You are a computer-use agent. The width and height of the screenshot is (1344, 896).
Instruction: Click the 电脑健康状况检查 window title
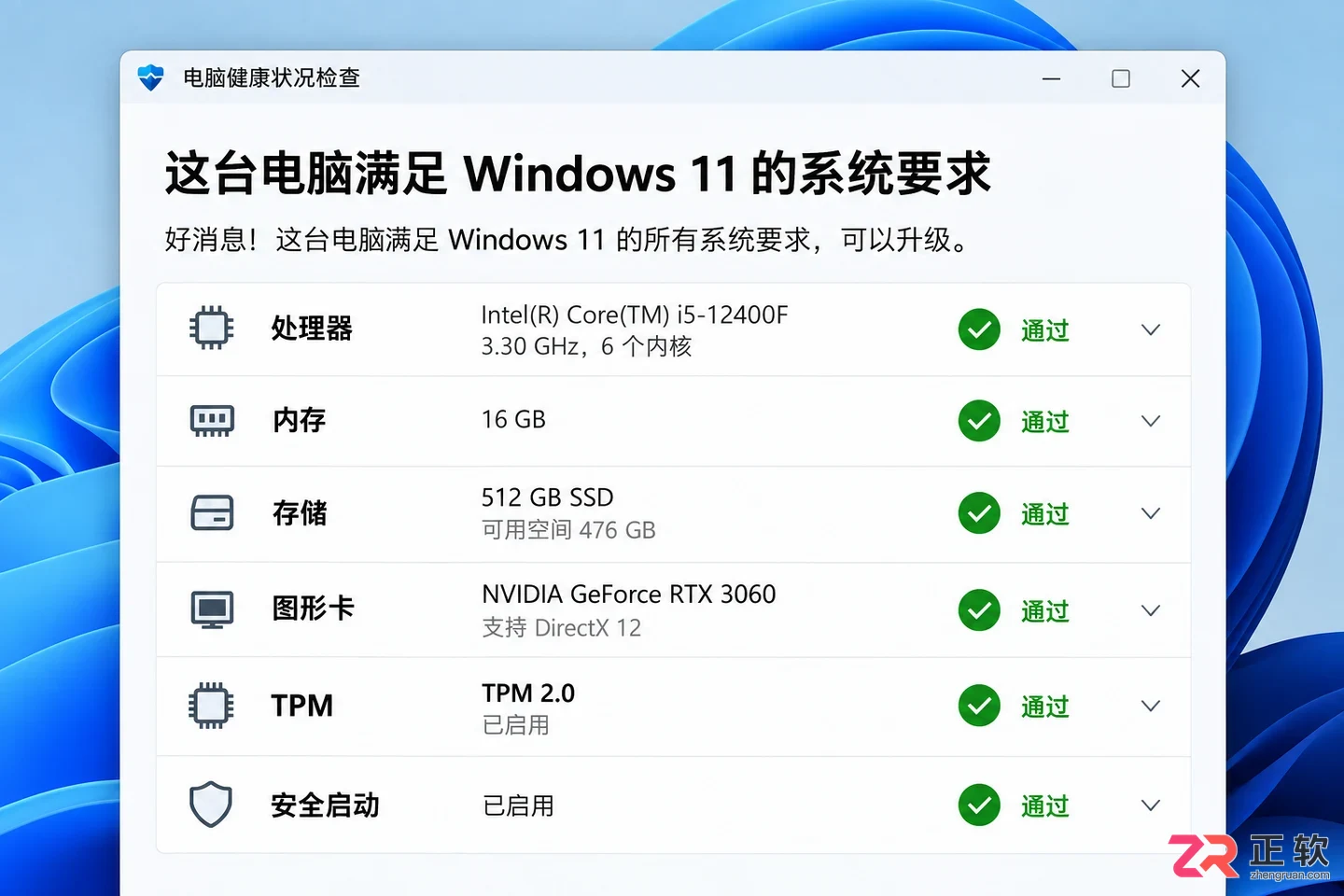tap(272, 77)
